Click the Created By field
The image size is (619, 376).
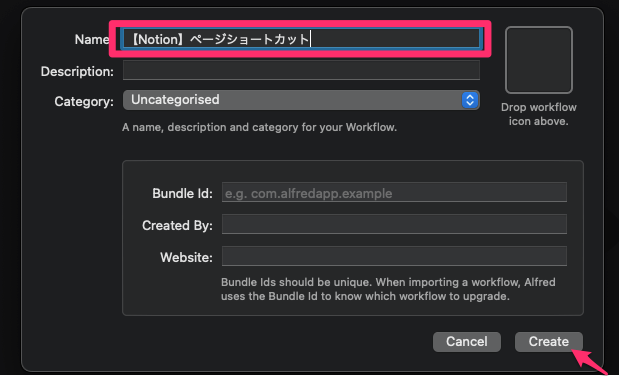[394, 224]
